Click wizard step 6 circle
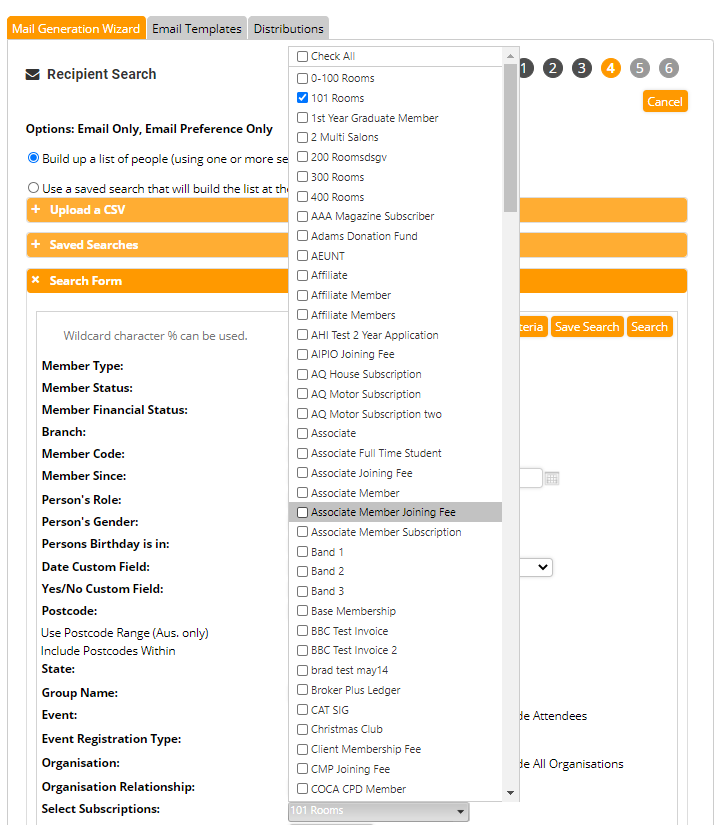 (669, 68)
